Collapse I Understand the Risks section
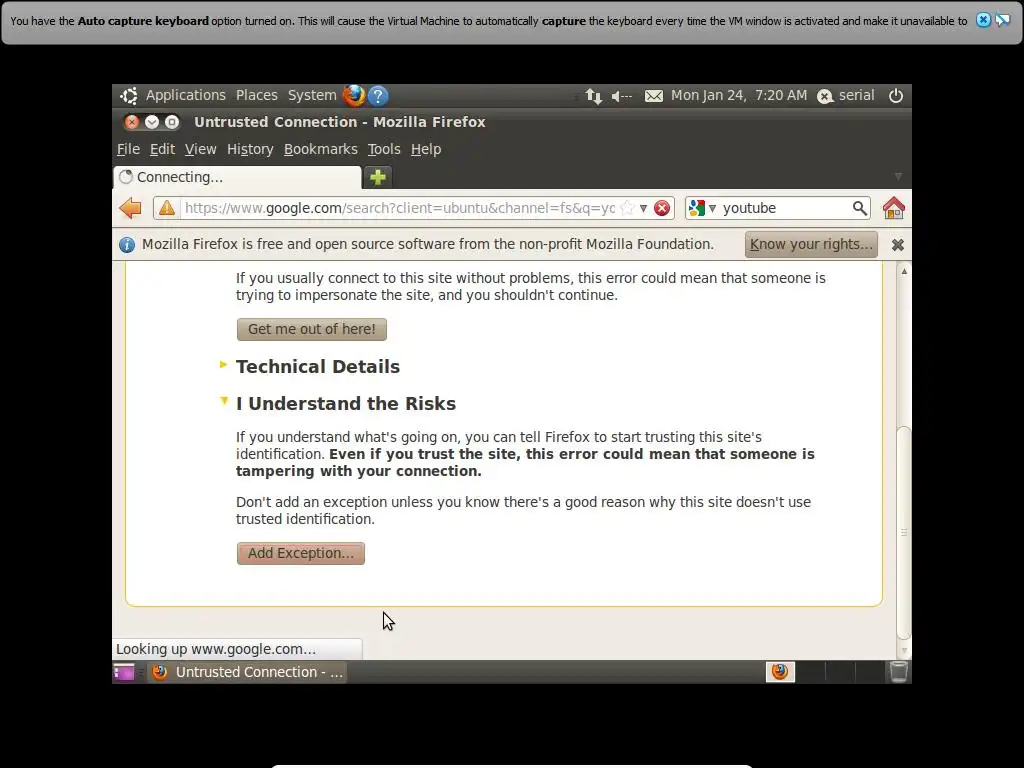 tap(224, 401)
